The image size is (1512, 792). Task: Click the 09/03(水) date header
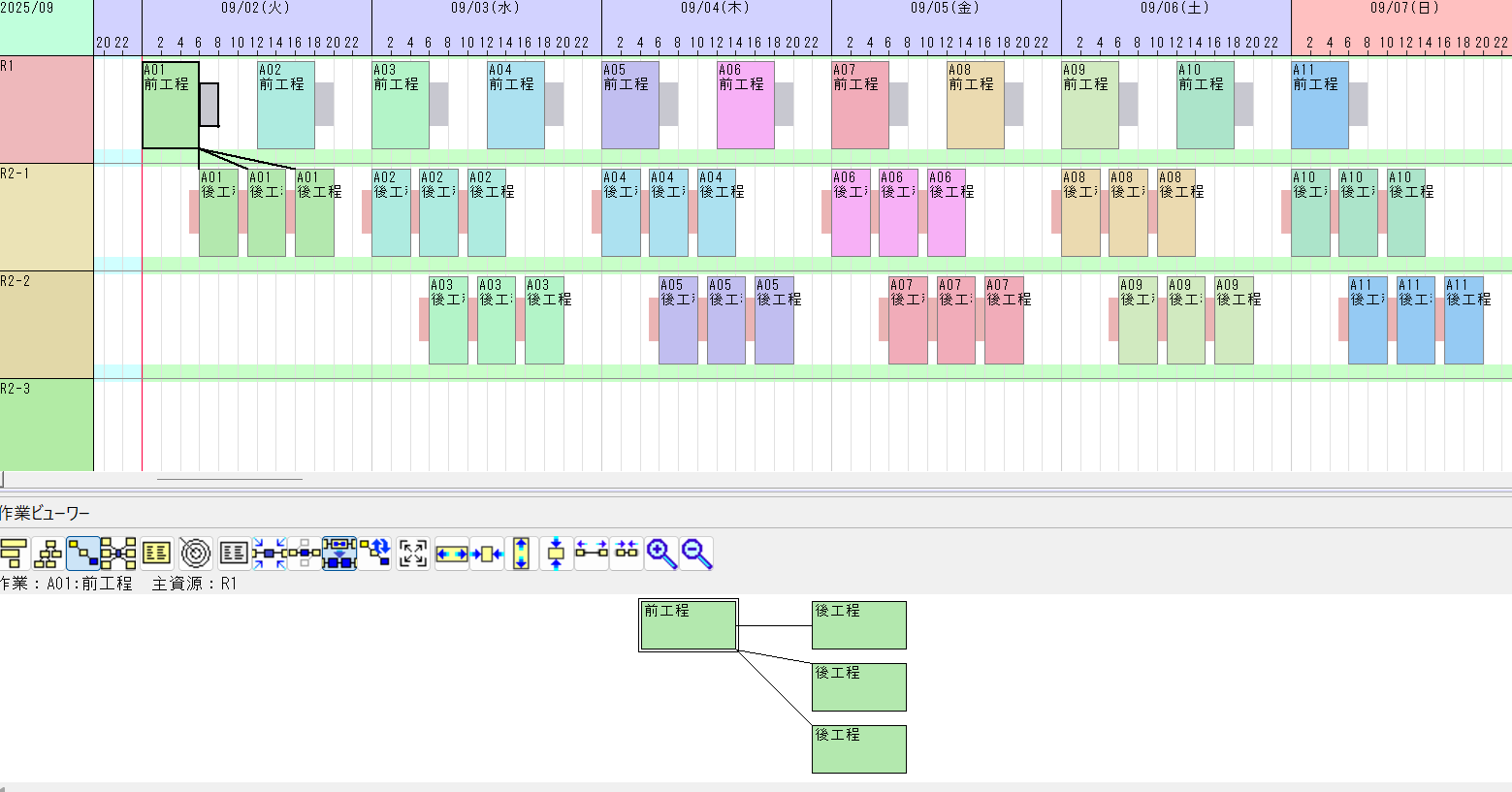(486, 9)
